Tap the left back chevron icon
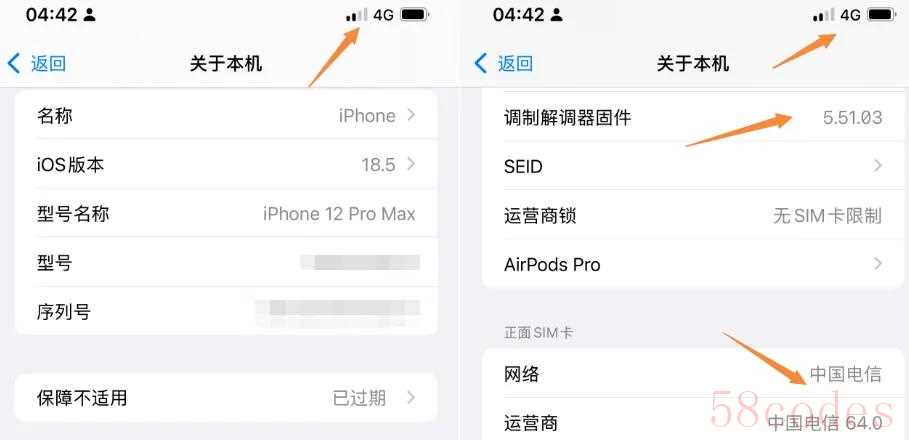 point(14,63)
